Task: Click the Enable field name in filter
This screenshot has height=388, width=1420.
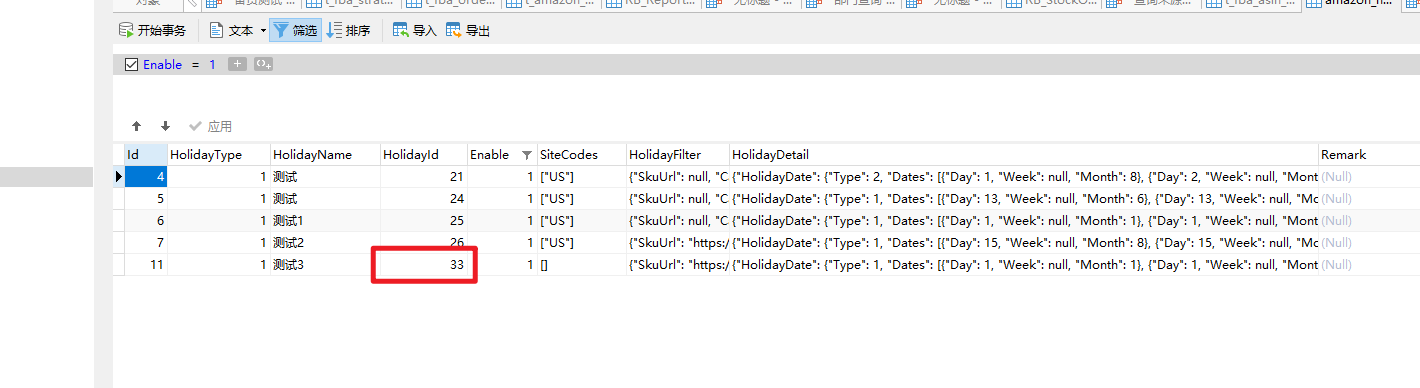Action: pos(163,64)
